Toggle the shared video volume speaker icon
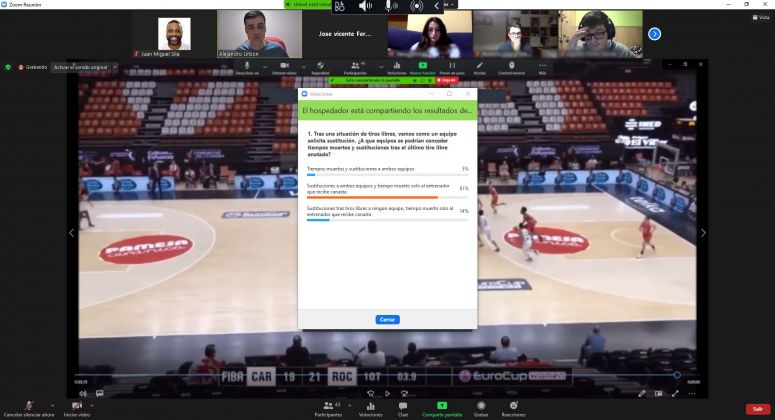The image size is (775, 420). 83,394
